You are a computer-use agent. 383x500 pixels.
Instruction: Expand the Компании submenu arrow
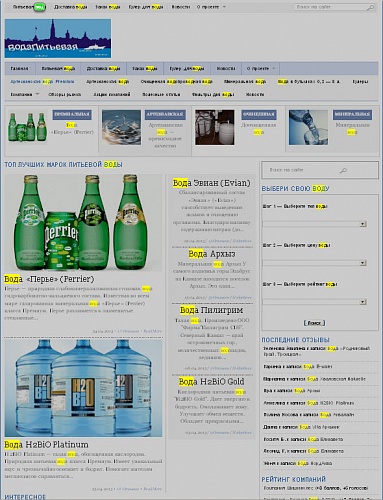tap(37, 94)
